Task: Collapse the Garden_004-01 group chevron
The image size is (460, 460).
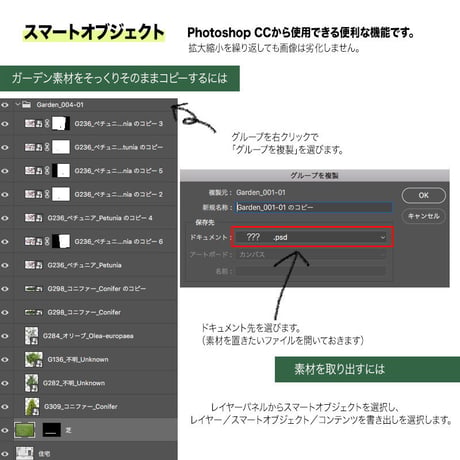Action: click(x=18, y=104)
